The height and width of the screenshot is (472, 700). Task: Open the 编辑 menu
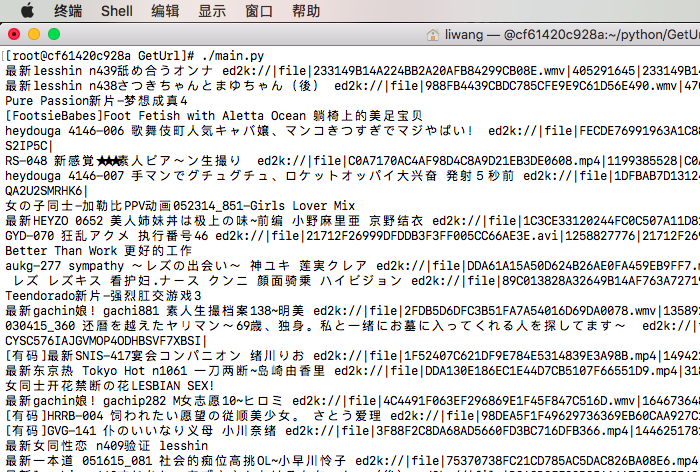click(x=165, y=11)
